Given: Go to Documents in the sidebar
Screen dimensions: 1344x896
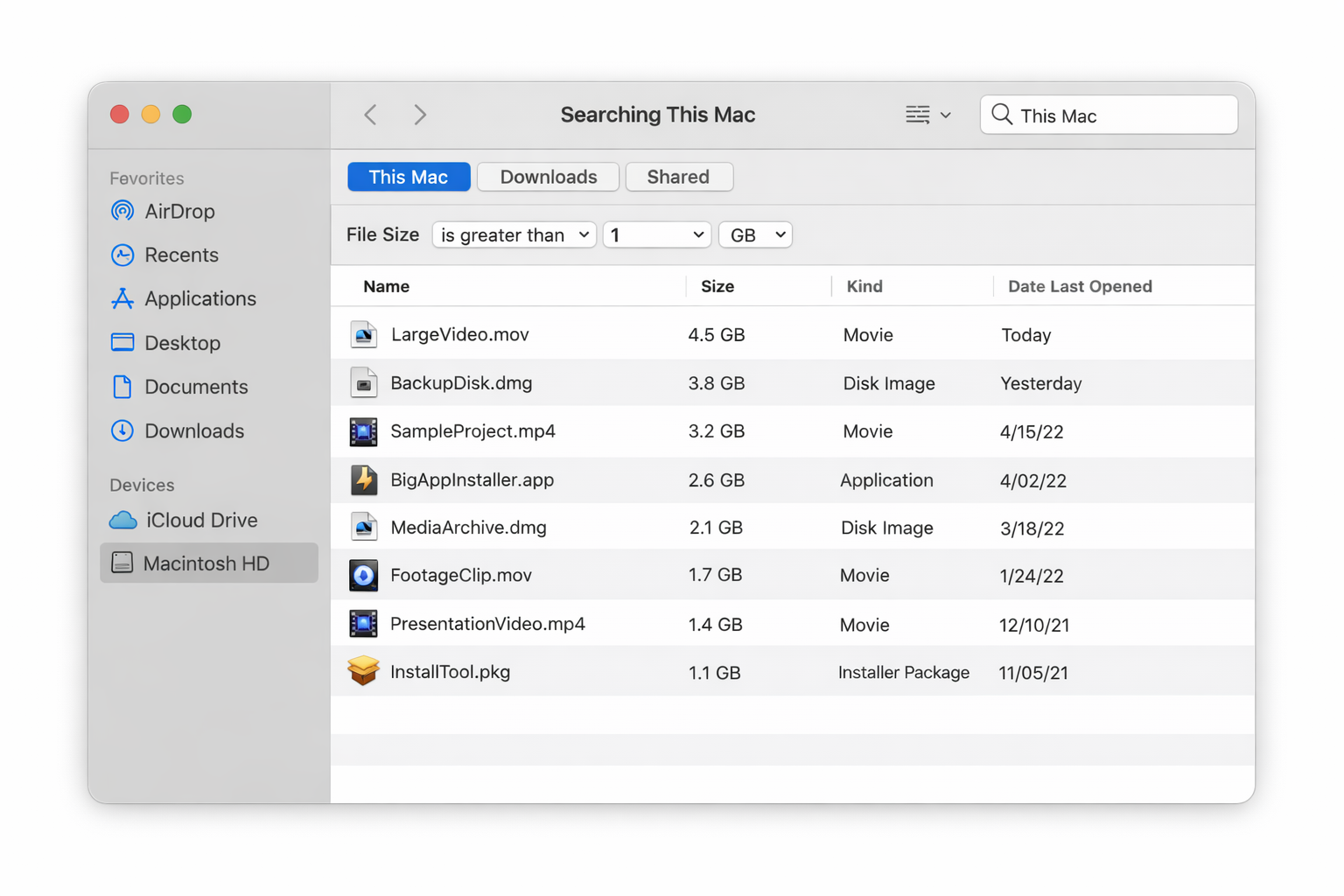Looking at the screenshot, I should [196, 386].
